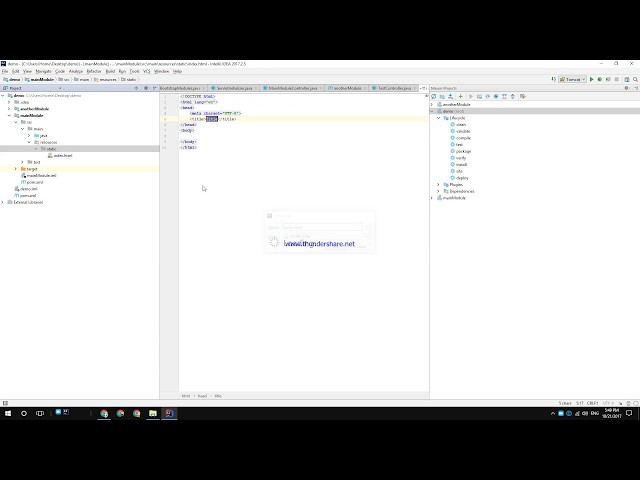Toggle tool window buttons via status bar corner icon

[5, 403]
